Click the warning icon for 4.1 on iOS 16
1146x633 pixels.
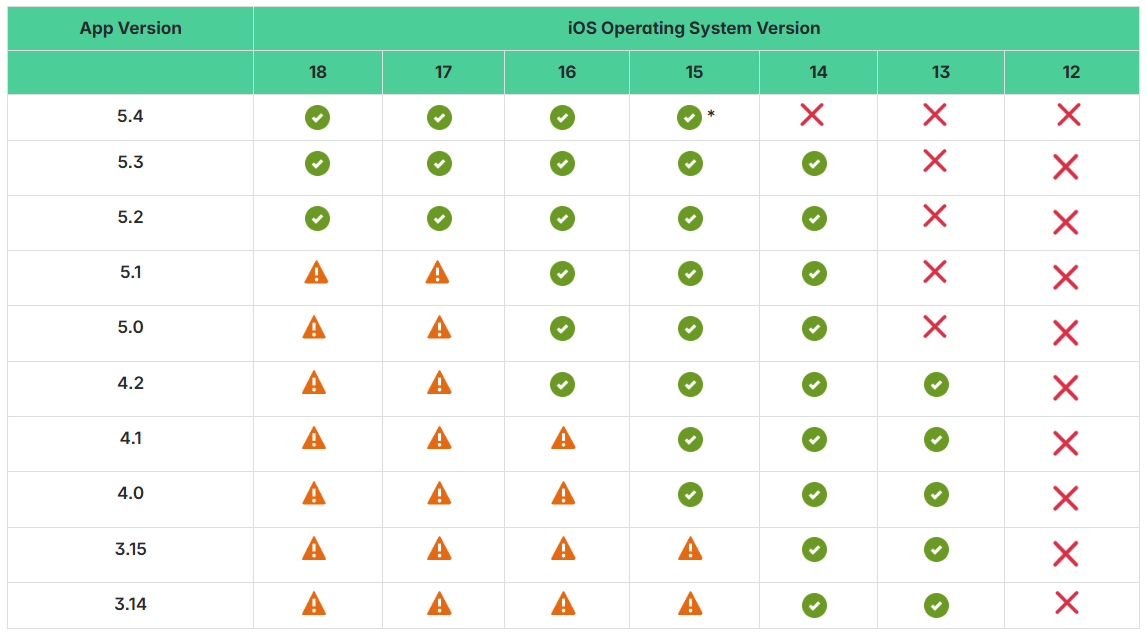click(563, 439)
